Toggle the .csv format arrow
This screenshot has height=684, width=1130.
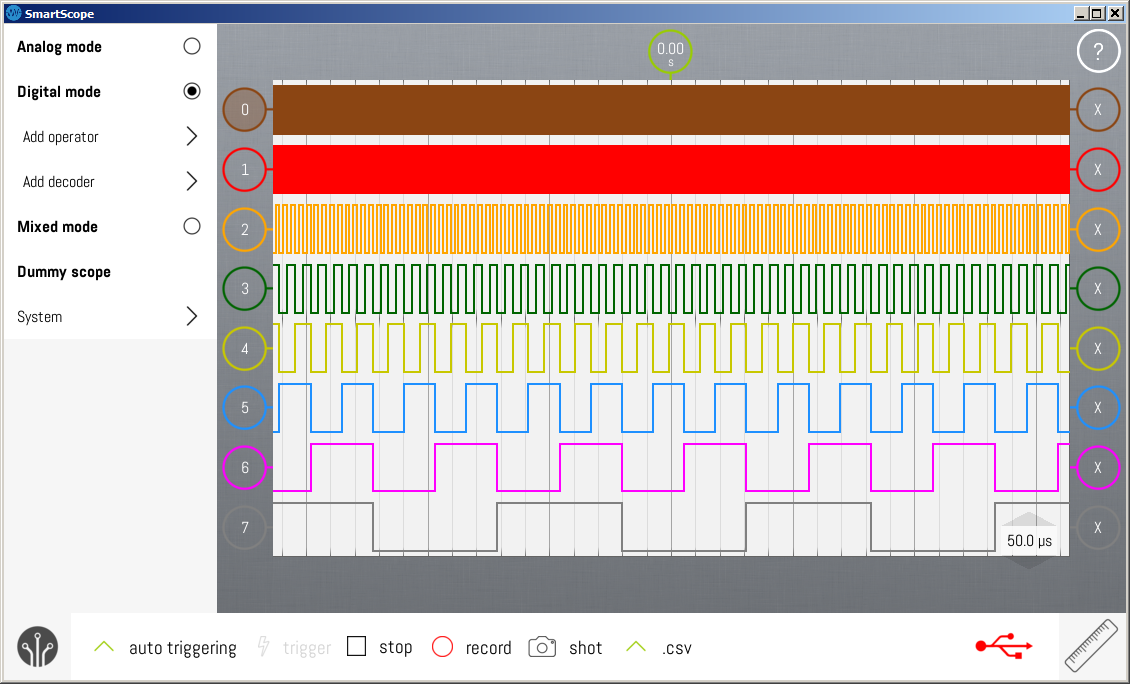636,646
